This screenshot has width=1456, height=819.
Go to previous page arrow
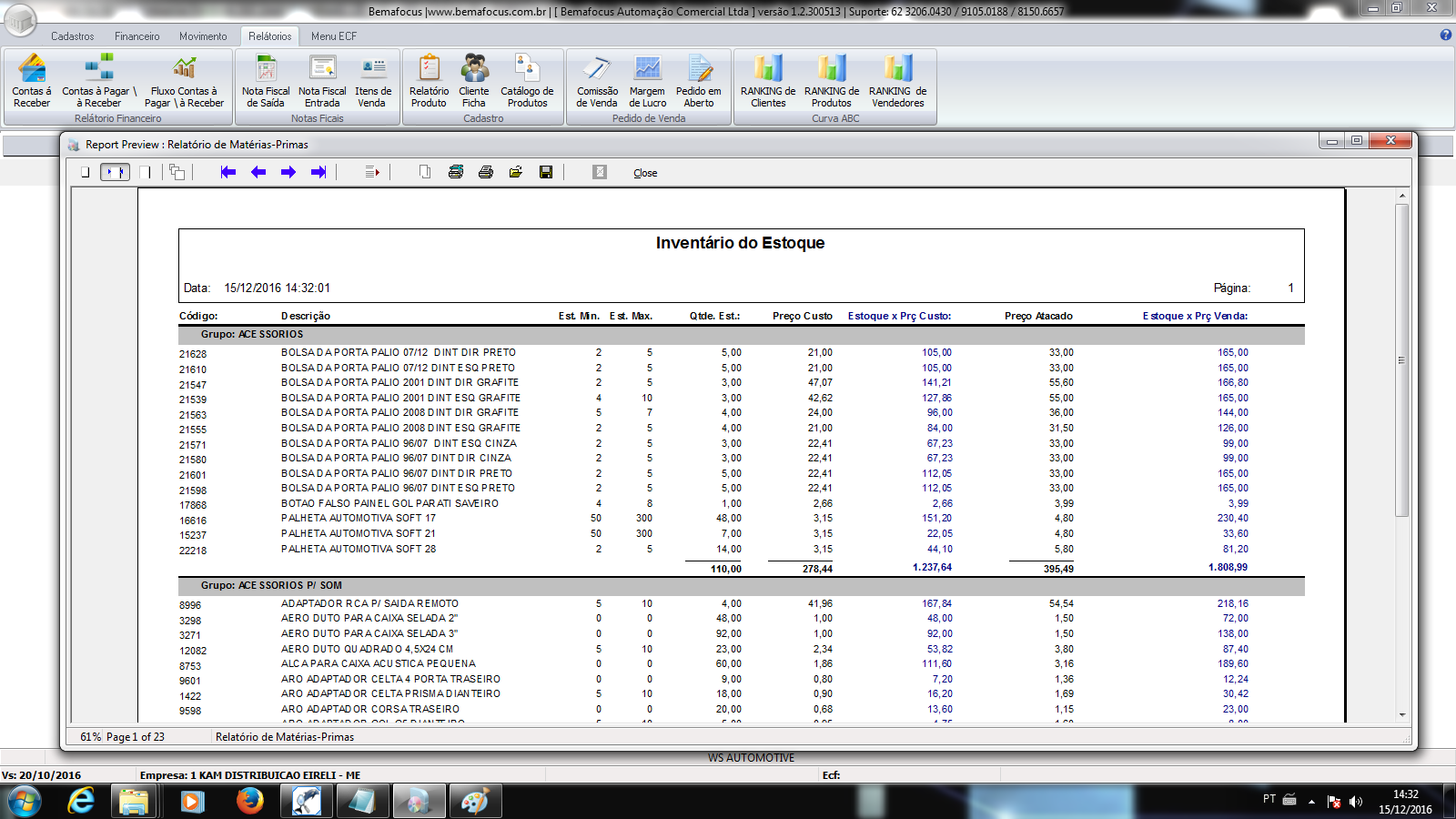click(x=258, y=172)
